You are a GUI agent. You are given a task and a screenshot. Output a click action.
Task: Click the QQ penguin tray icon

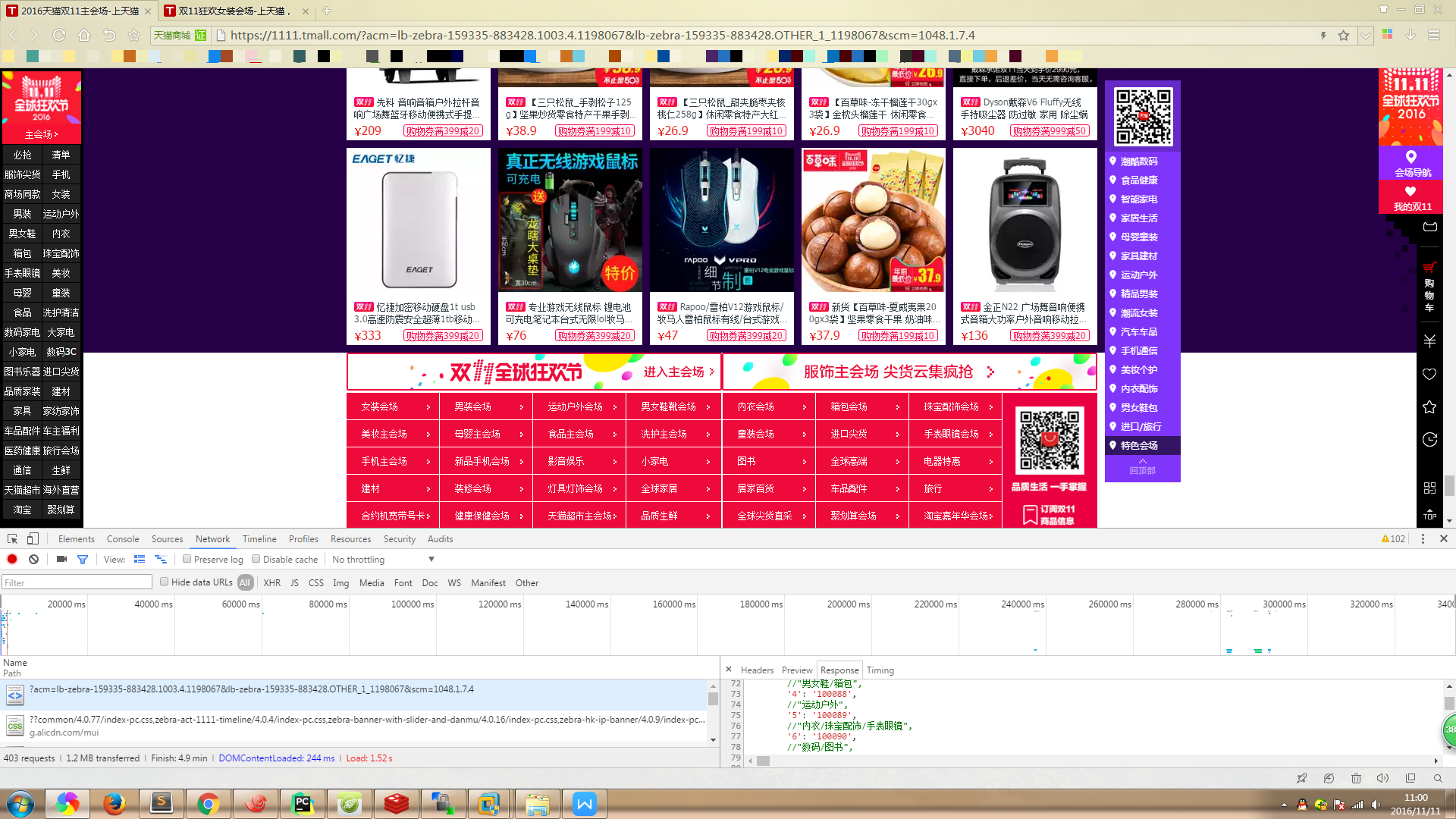pos(1302,805)
